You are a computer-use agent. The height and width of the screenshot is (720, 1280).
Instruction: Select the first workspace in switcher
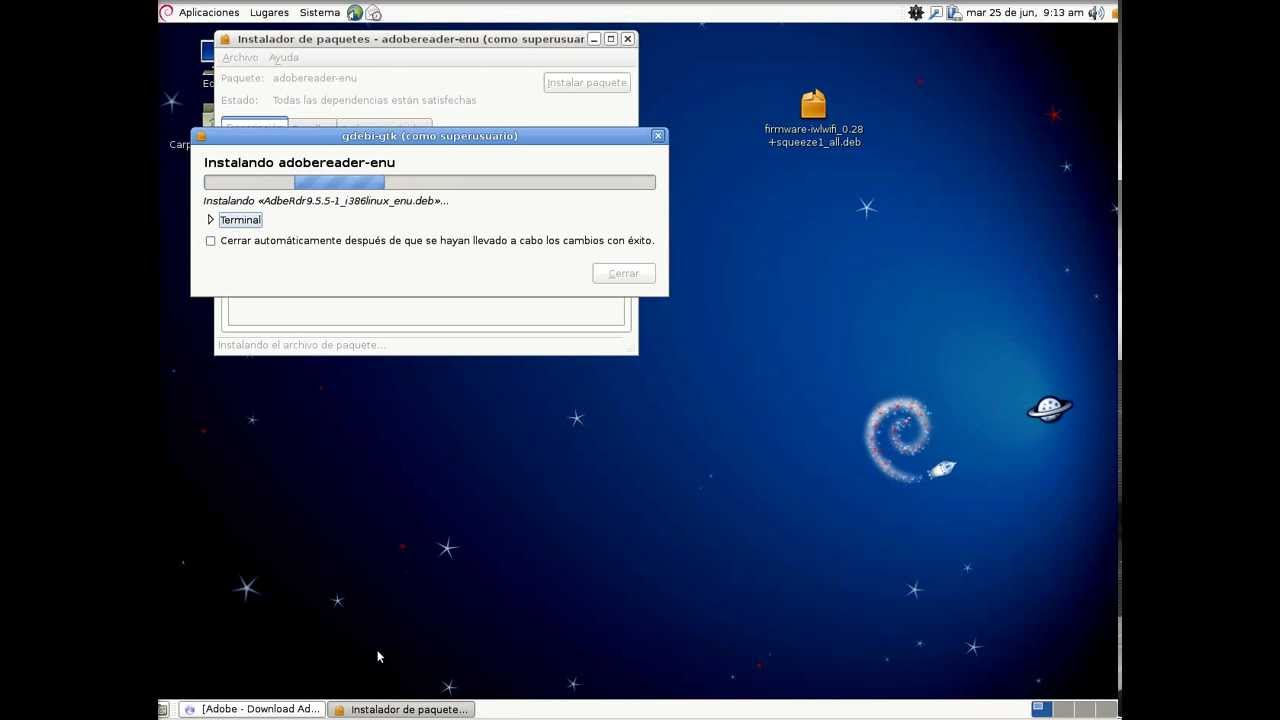(1041, 709)
